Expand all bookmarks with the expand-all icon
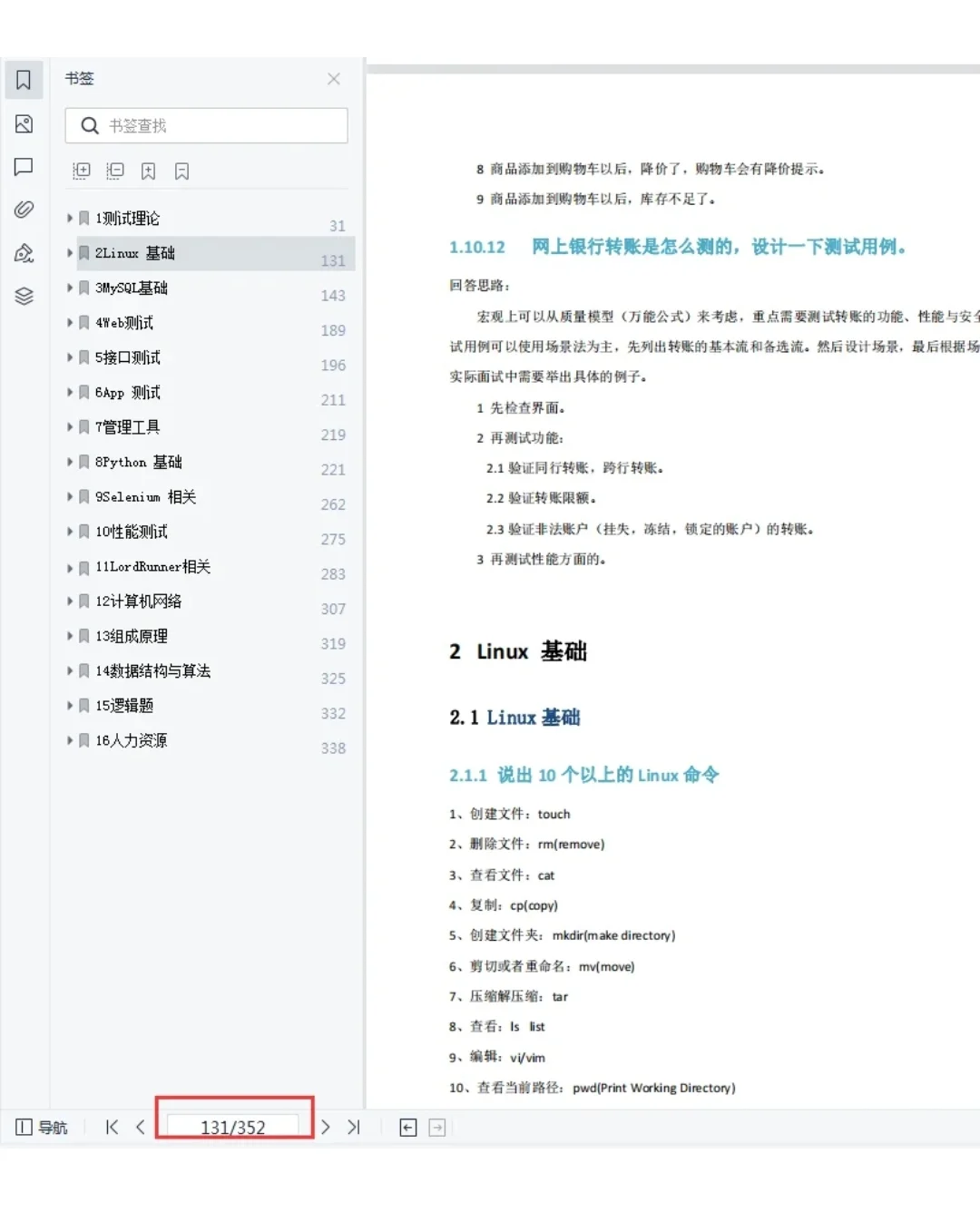 [x=82, y=171]
